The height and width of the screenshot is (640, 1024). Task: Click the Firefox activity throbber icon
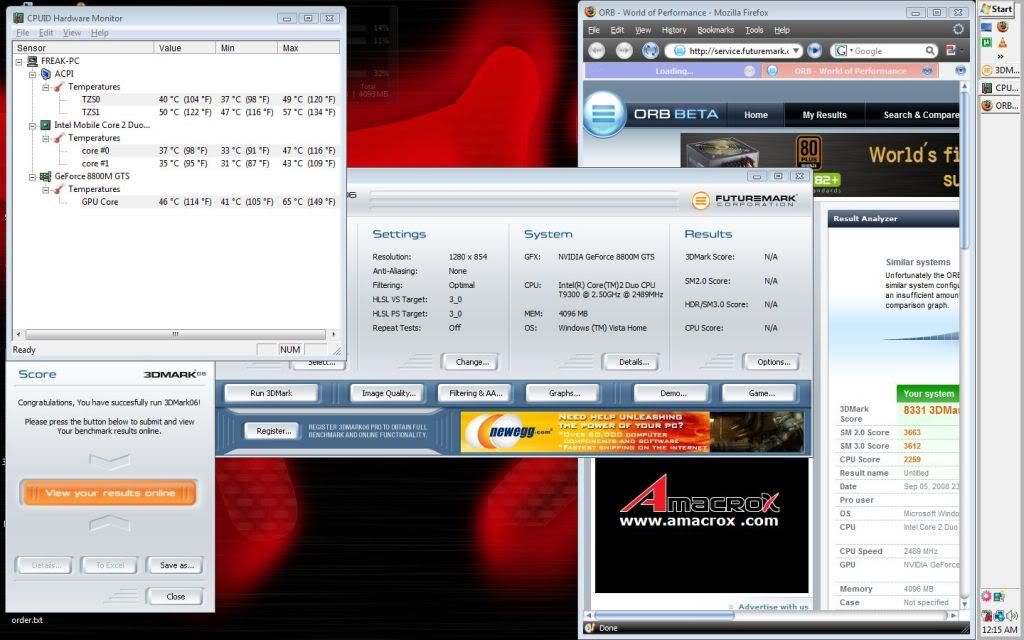[958, 29]
